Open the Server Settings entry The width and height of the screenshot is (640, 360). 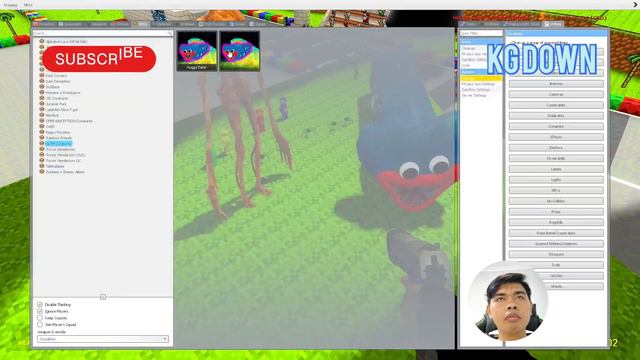click(474, 95)
